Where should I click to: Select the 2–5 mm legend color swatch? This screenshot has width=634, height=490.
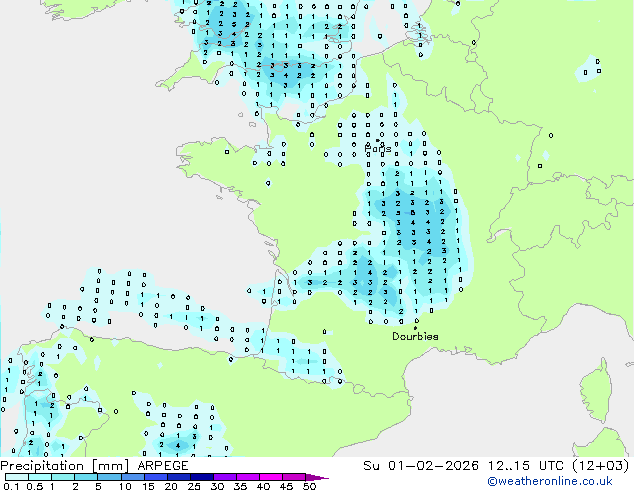click(86, 477)
